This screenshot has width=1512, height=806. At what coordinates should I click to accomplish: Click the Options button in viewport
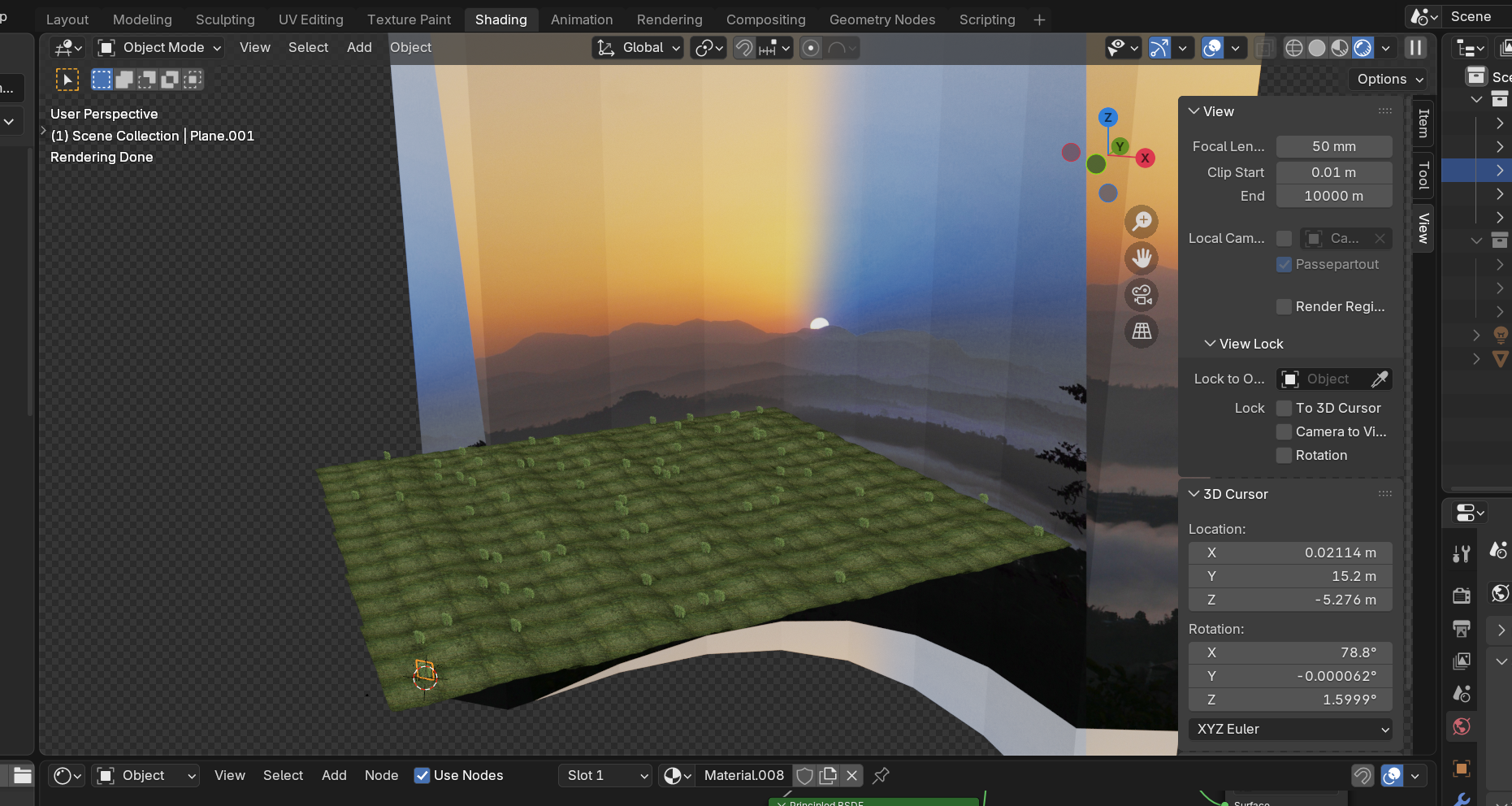coord(1387,79)
